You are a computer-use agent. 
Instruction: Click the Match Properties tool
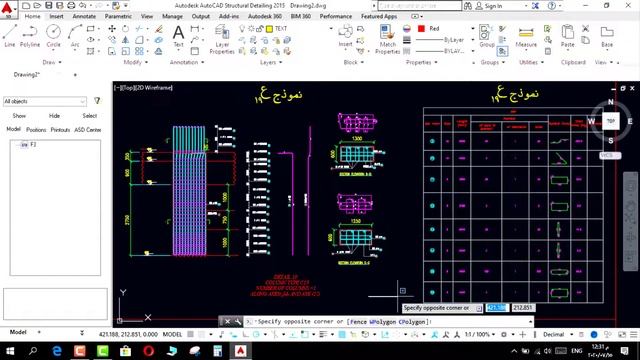pyautogui.click(x=387, y=39)
